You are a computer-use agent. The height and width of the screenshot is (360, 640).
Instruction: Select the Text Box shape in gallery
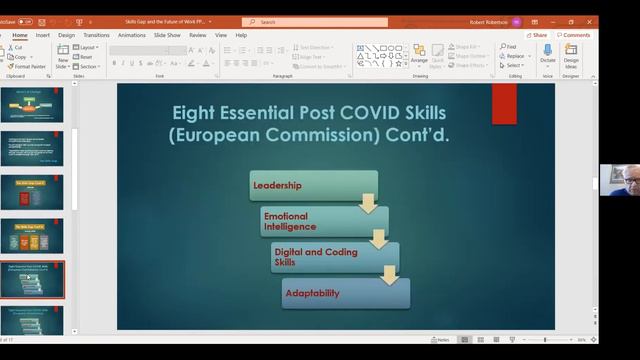[x=360, y=48]
